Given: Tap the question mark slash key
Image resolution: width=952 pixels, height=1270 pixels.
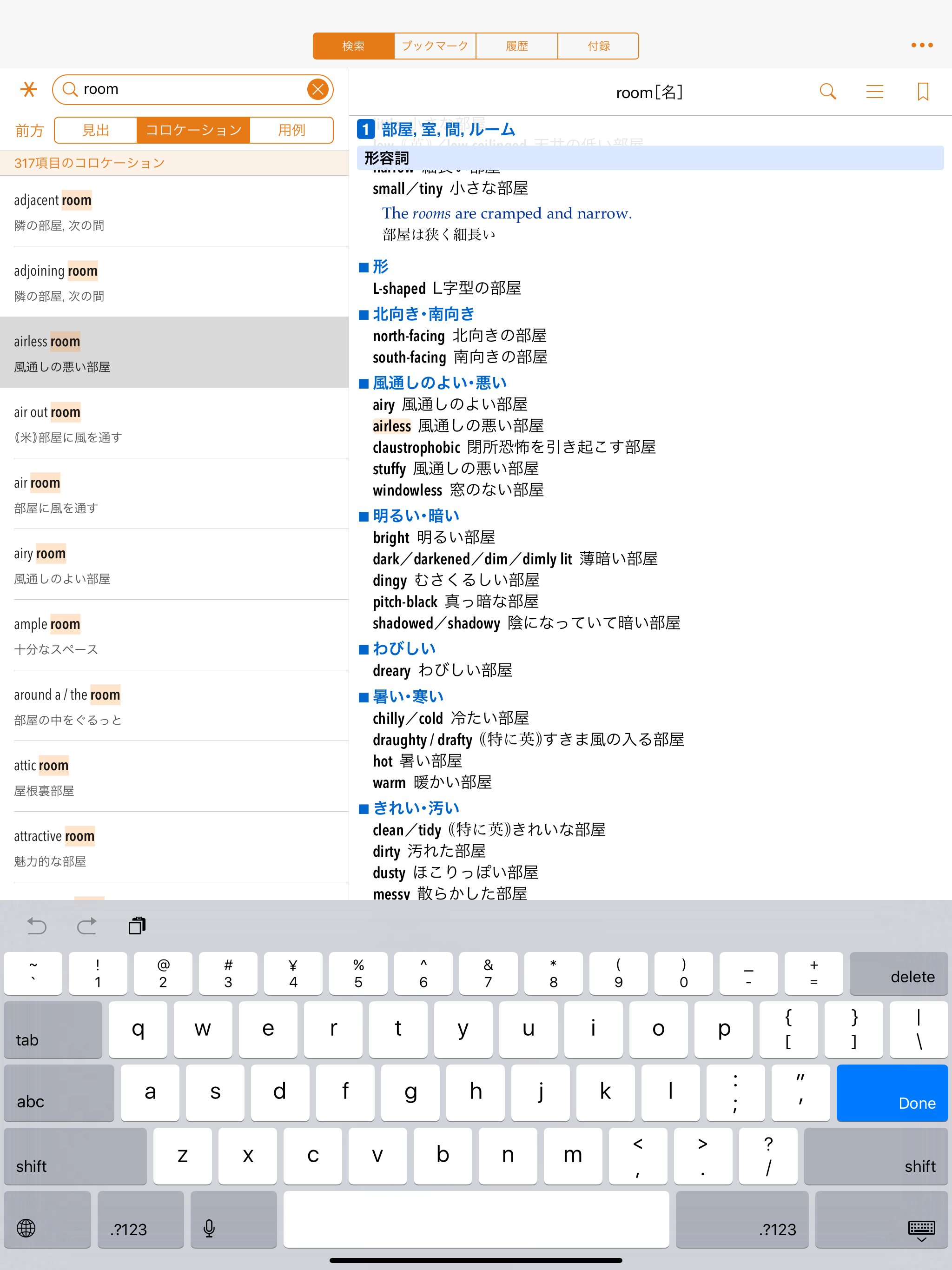Looking at the screenshot, I should [x=768, y=1156].
